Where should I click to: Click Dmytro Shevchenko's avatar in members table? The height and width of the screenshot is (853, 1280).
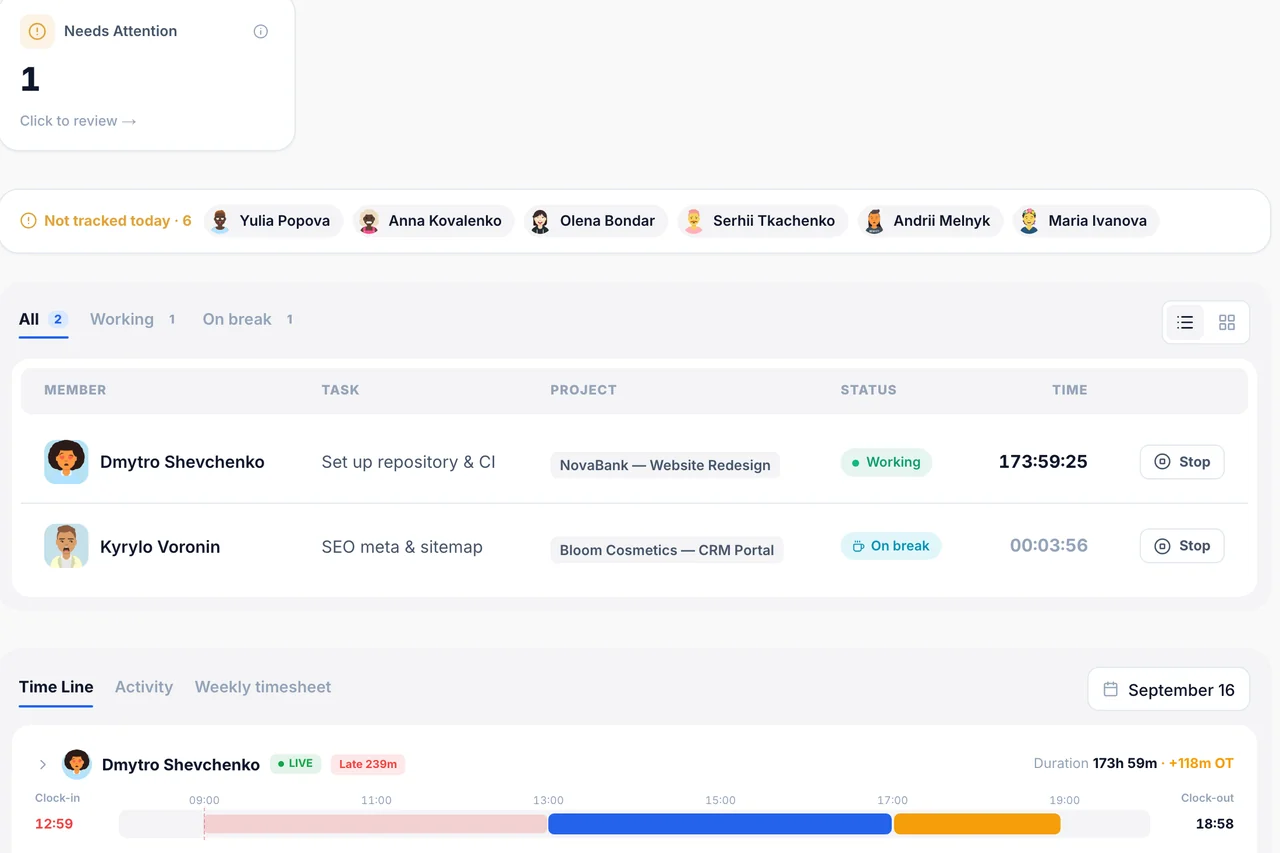[x=66, y=462]
